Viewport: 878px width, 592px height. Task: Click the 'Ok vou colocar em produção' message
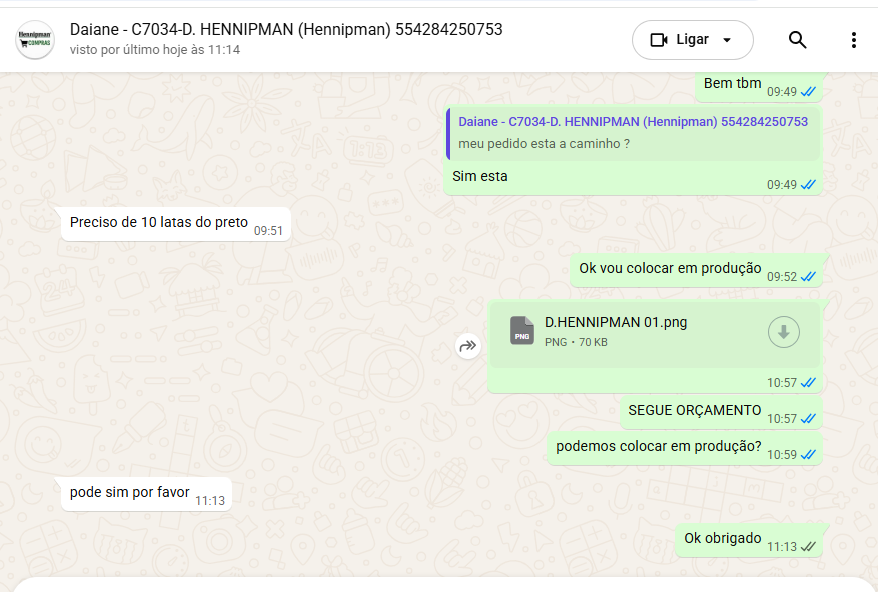[x=696, y=271]
